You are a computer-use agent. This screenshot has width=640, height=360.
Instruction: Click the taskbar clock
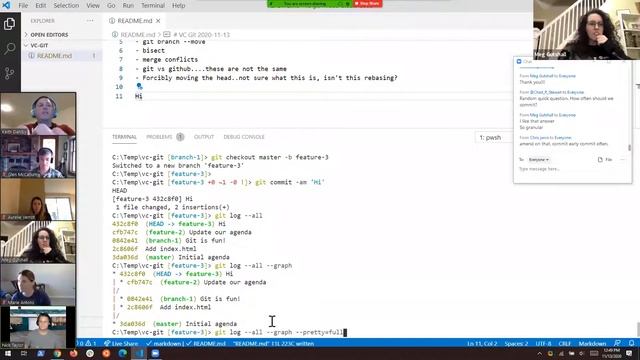pyautogui.click(x=611, y=353)
